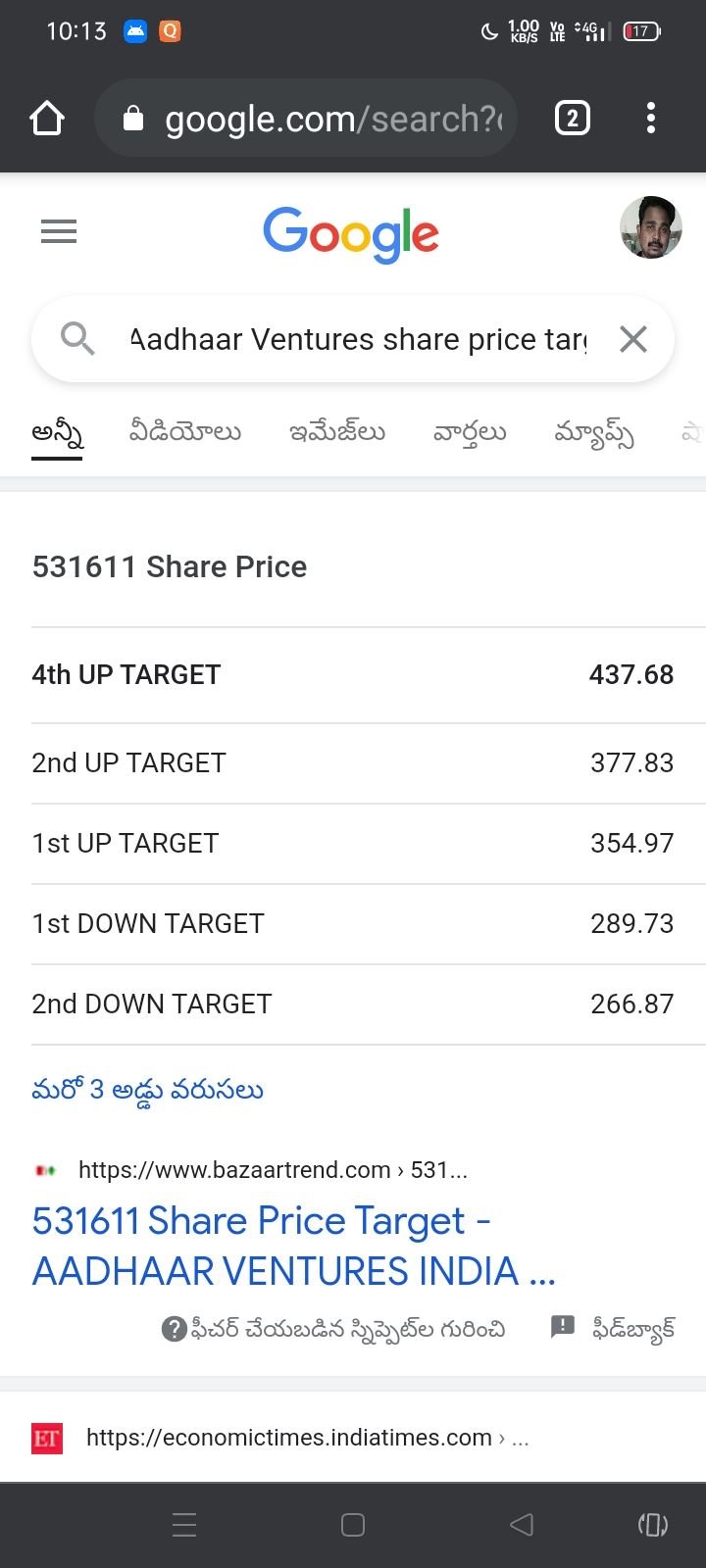Tap the site lock icon in address bar
Image resolution: width=706 pixels, height=1568 pixels.
pos(133,119)
